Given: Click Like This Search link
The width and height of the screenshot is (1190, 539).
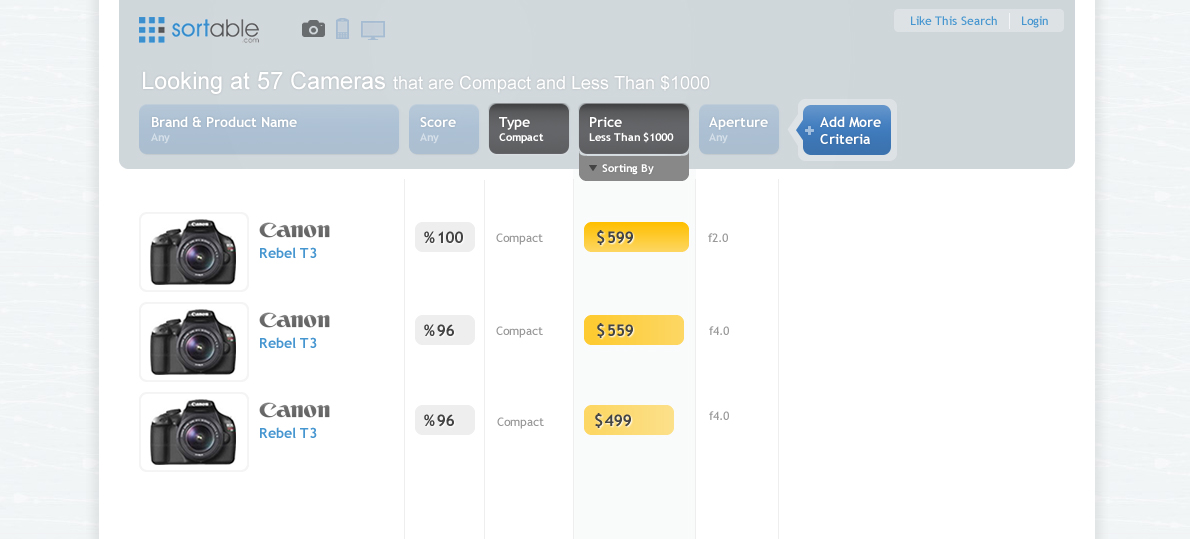Looking at the screenshot, I should [x=953, y=21].
